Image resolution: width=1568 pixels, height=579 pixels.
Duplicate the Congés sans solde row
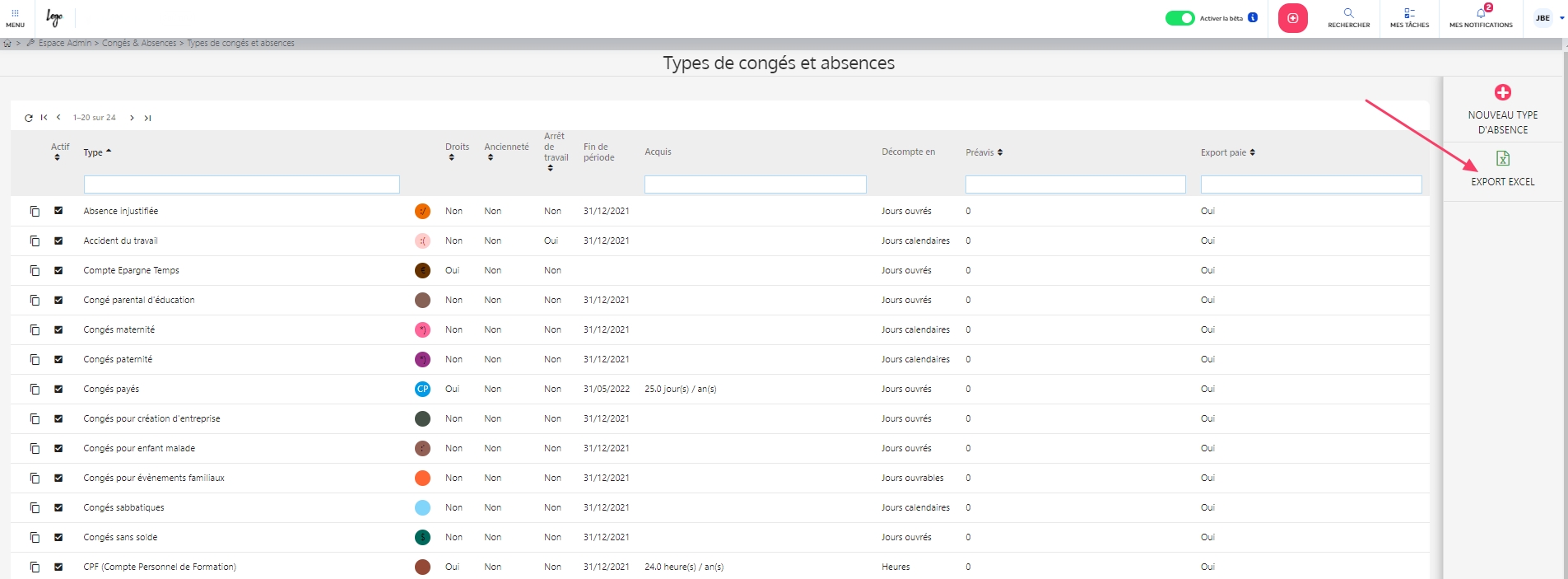[x=35, y=538]
